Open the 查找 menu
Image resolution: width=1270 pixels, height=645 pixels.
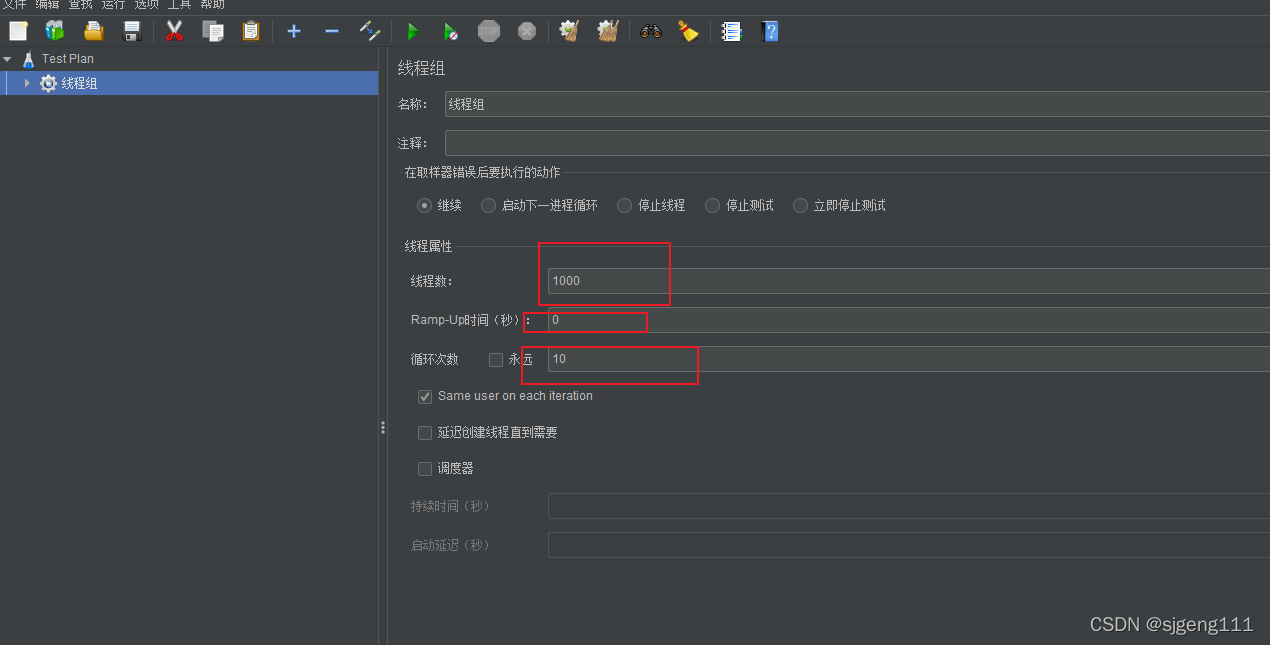coord(80,4)
